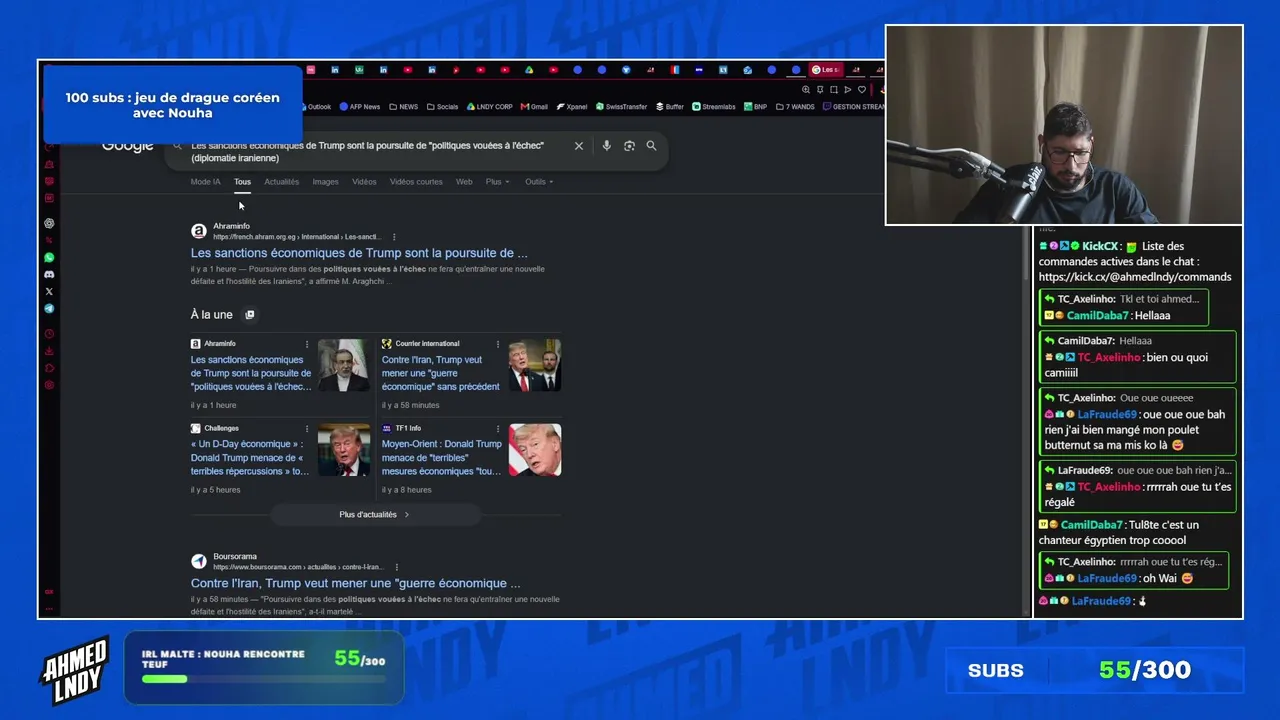The width and height of the screenshot is (1280, 720).
Task: Open Downloads from the sidebar
Action: [x=49, y=351]
